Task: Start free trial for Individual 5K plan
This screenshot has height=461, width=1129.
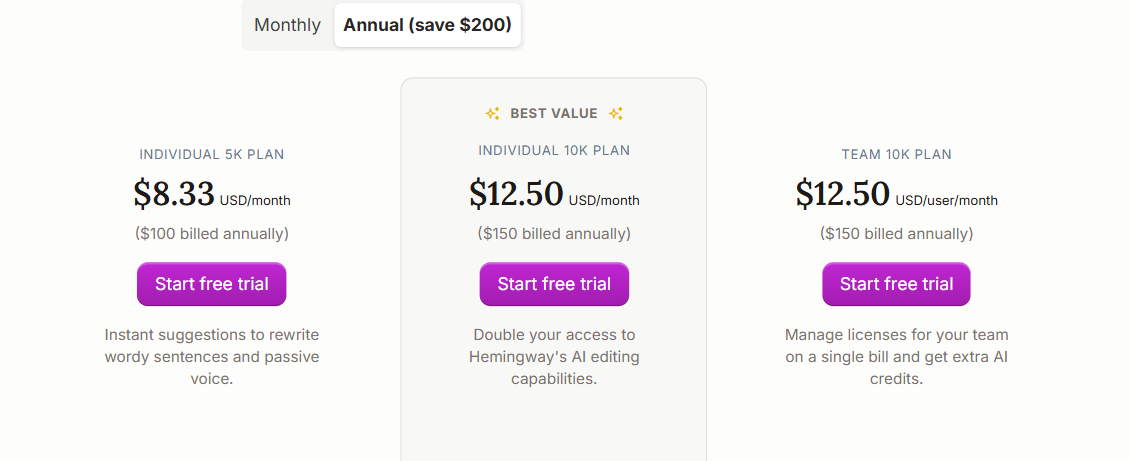Action: (x=212, y=284)
